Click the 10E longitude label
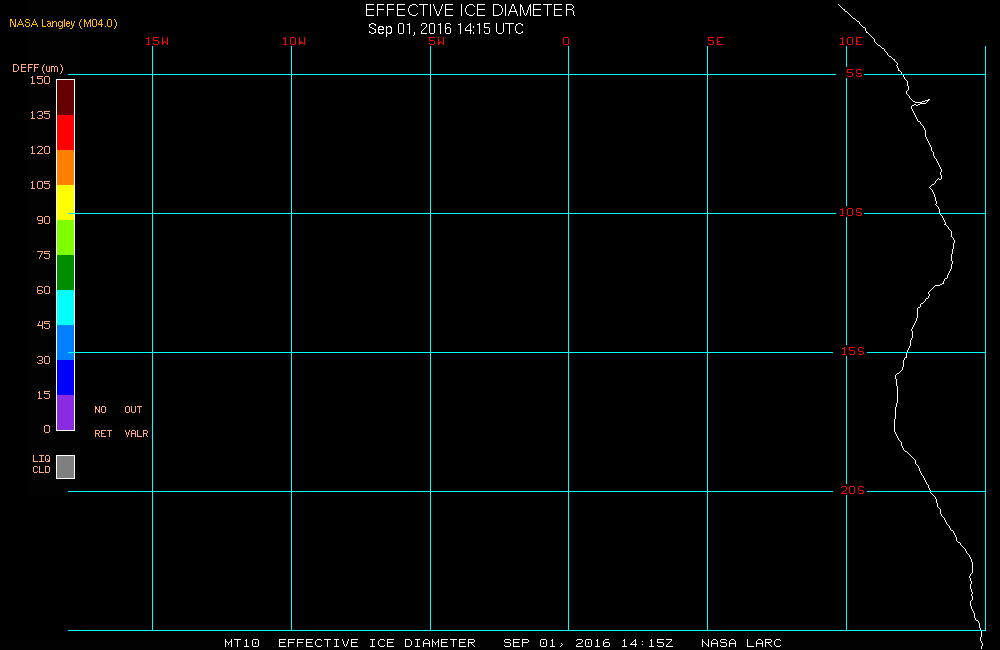This screenshot has width=1000, height=650. click(x=851, y=41)
